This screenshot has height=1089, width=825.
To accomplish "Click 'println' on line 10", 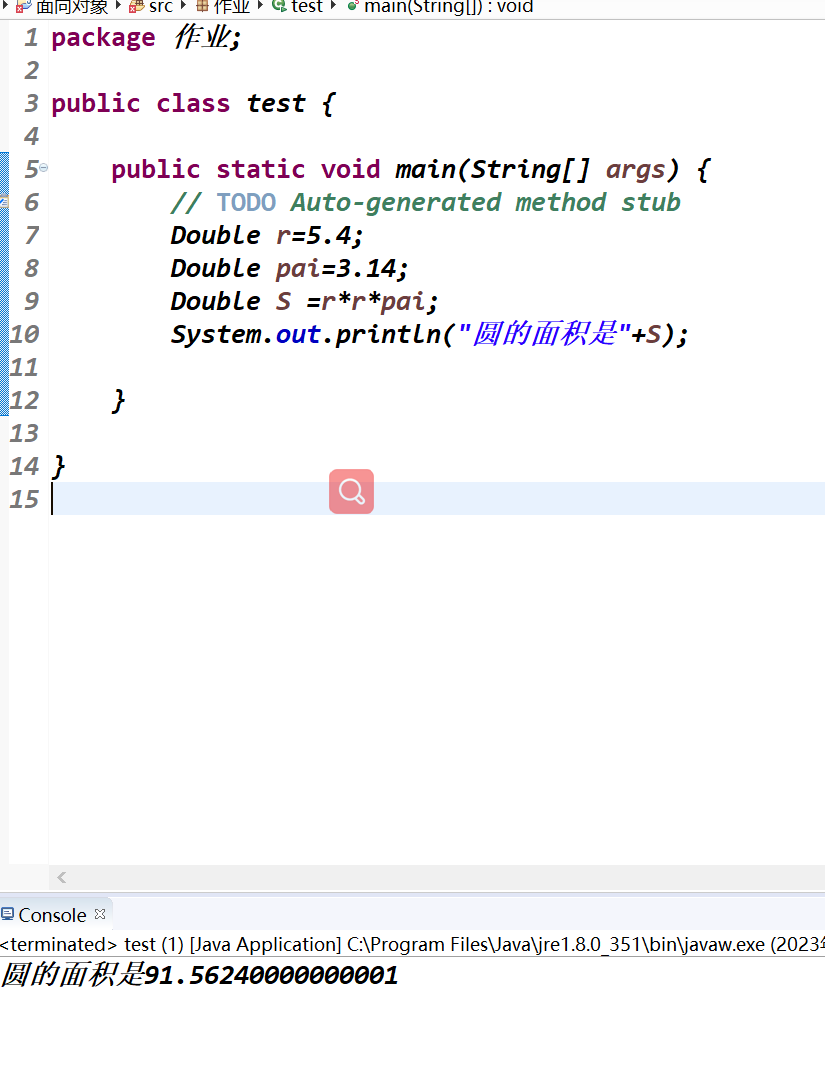I will click(388, 335).
